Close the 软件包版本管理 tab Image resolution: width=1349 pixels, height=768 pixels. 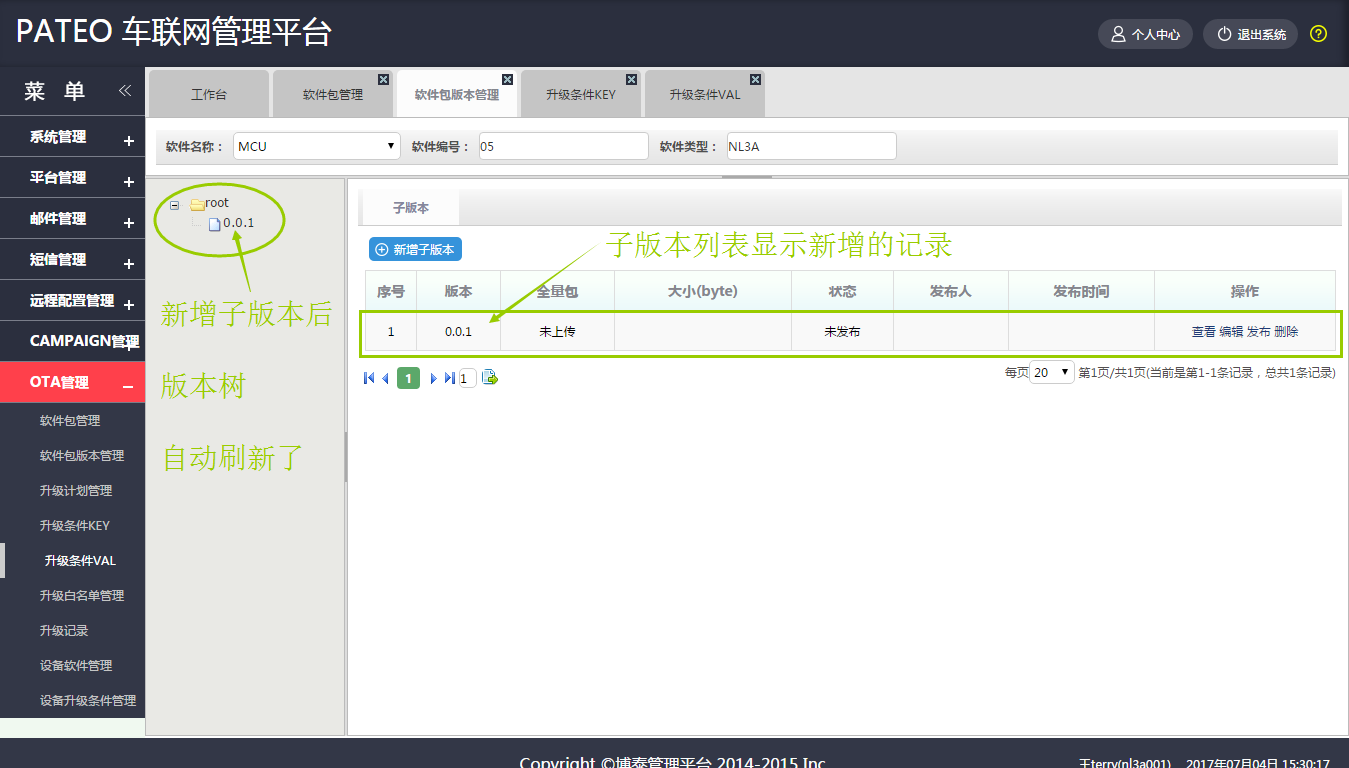click(508, 79)
